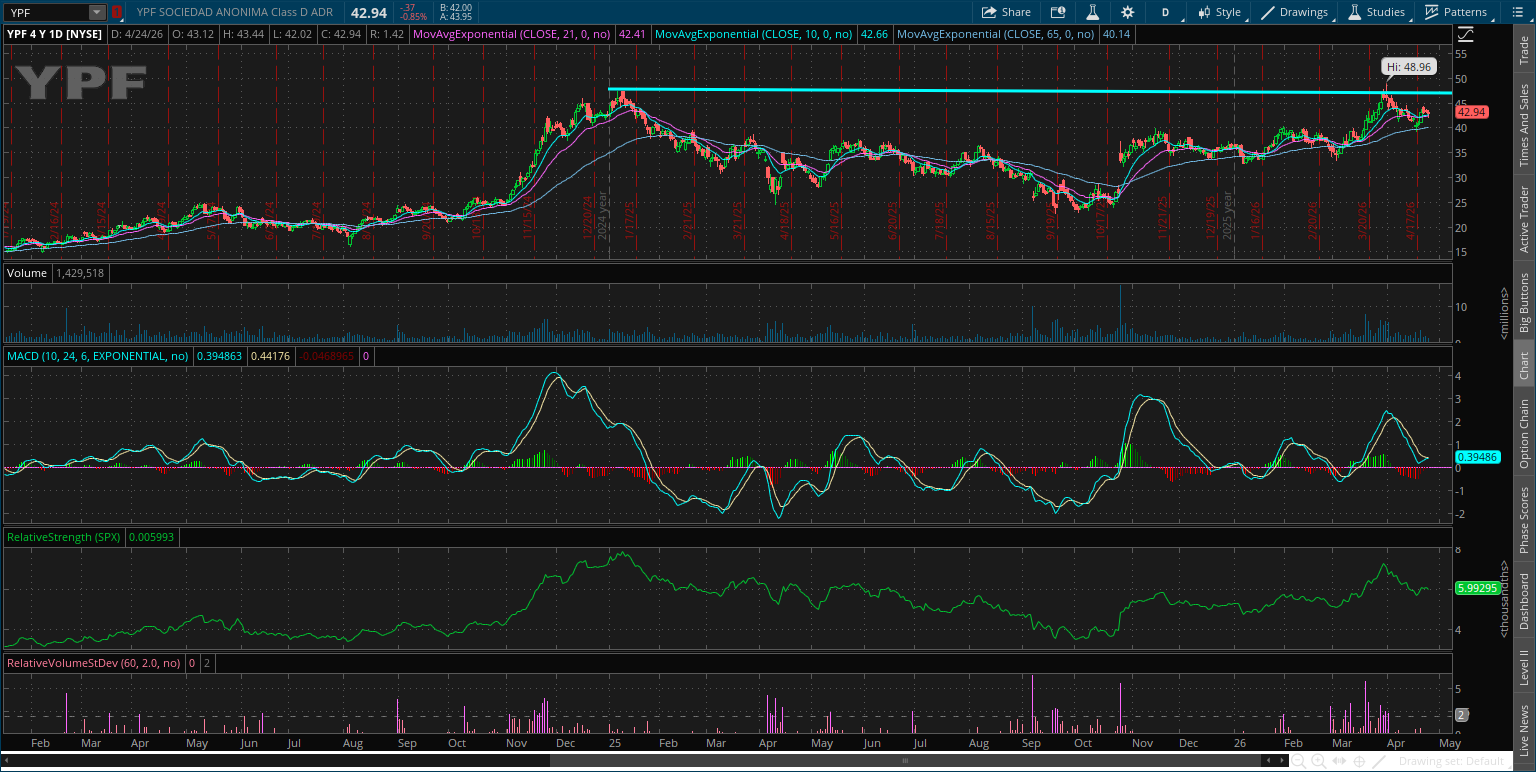Click the 42.94 last price axis tag
This screenshot has width=1536, height=772.
(1472, 113)
